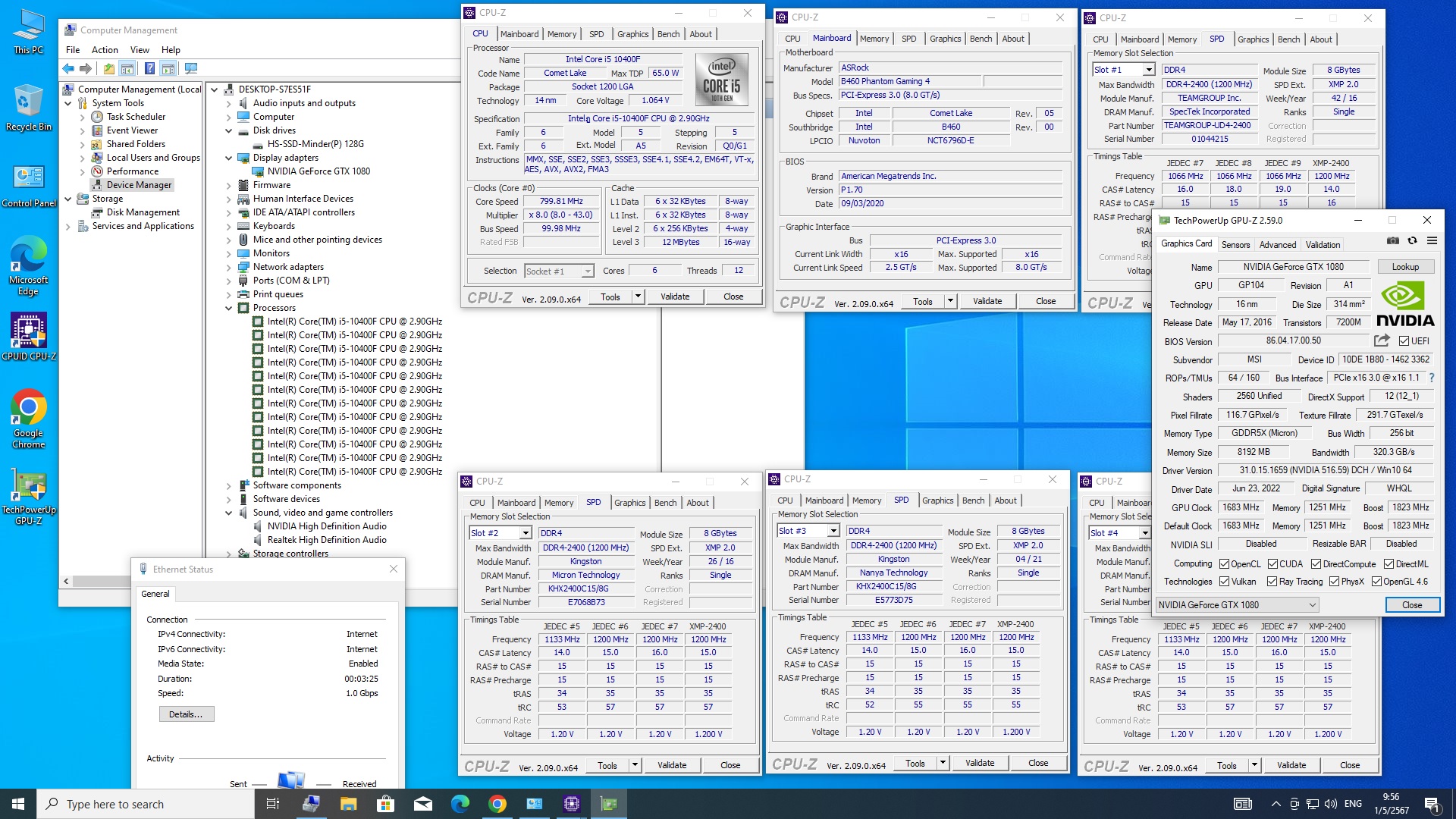Open CPUID CPU-Z desktop shortcut
Image resolution: width=1456 pixels, height=819 pixels.
pyautogui.click(x=28, y=336)
